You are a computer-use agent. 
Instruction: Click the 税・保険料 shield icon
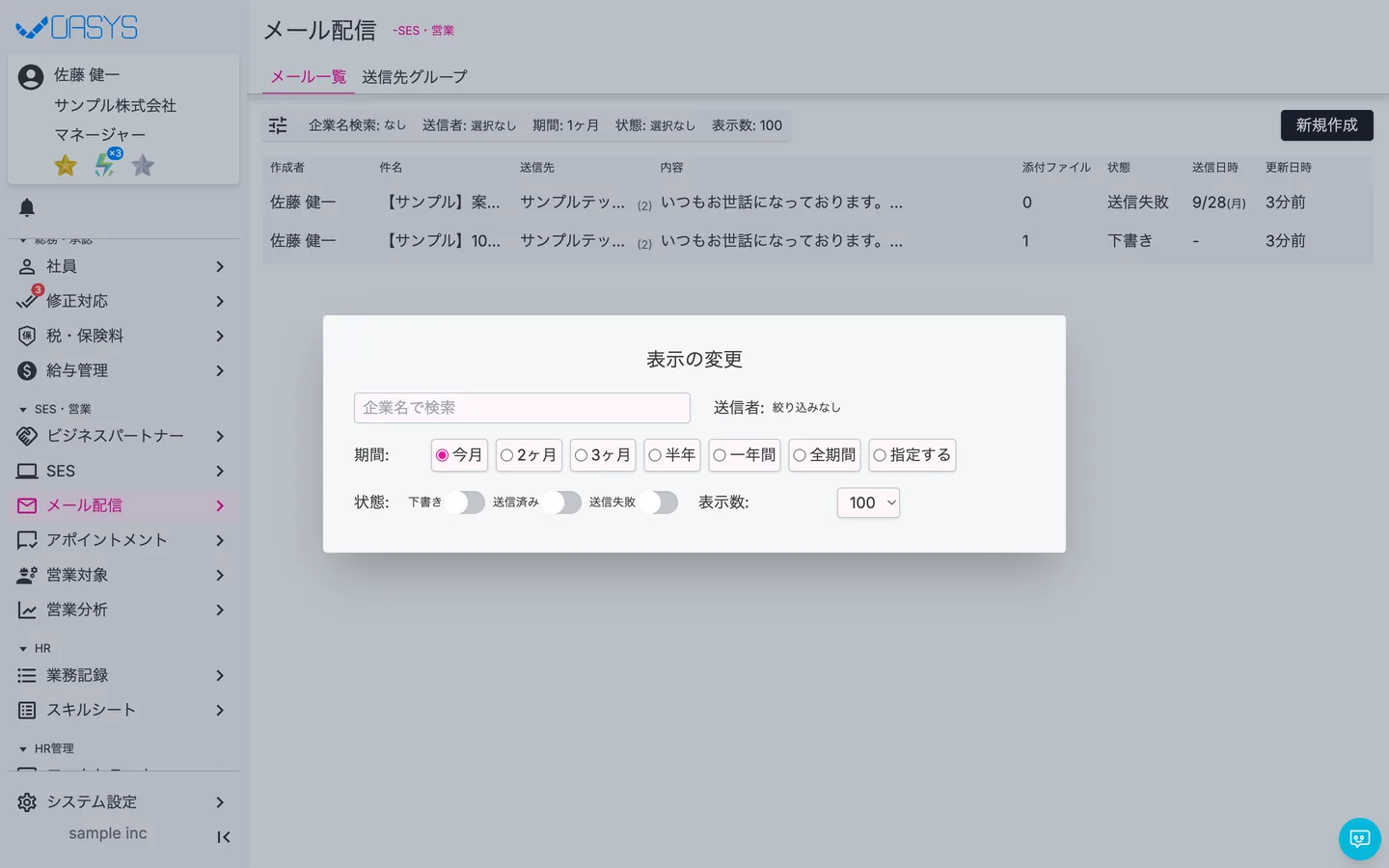pyautogui.click(x=27, y=336)
